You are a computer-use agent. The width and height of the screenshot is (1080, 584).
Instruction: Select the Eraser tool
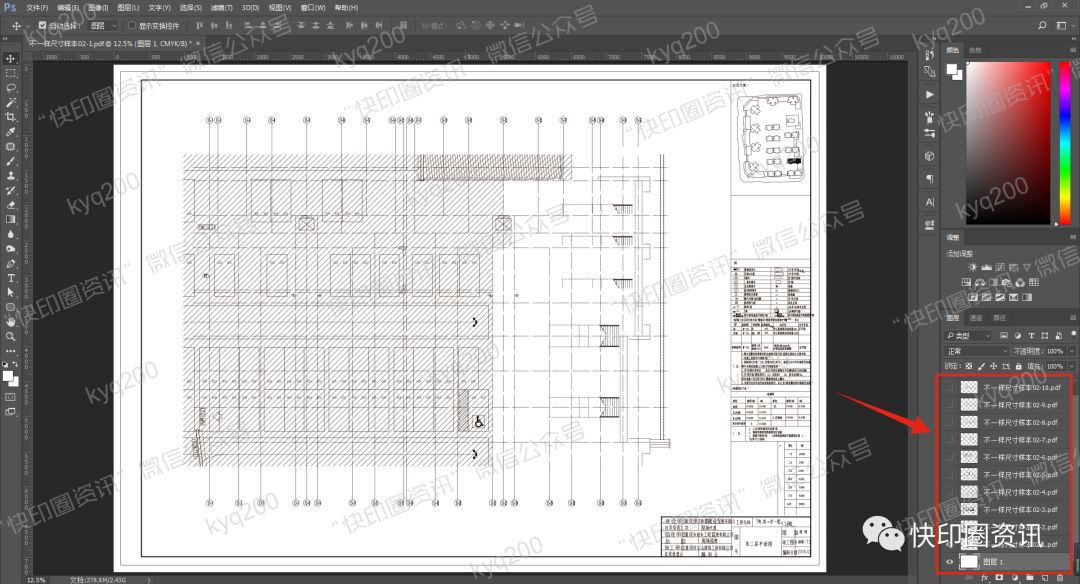pos(10,205)
